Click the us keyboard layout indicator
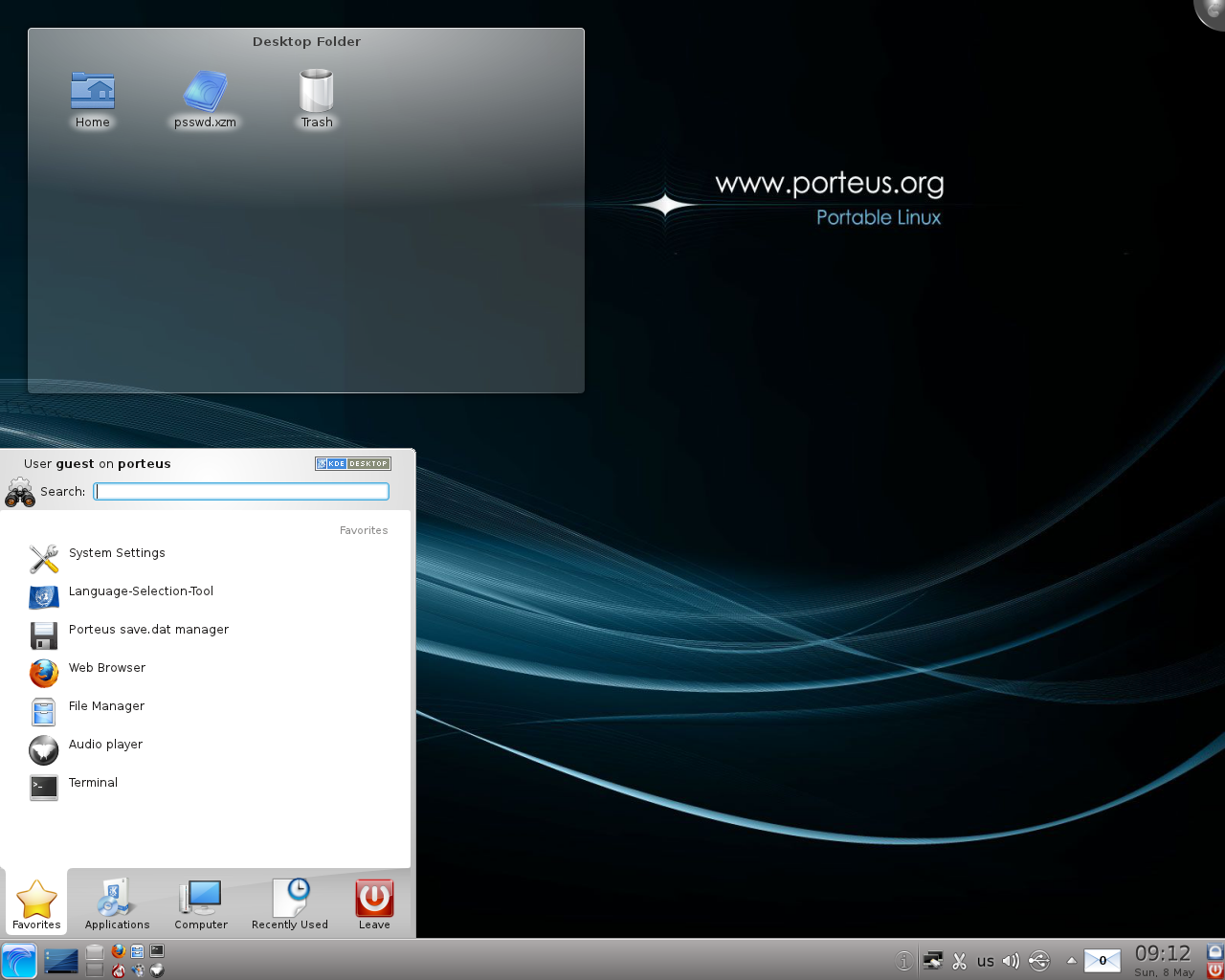Screen dimensions: 1225x980 coord(986,961)
